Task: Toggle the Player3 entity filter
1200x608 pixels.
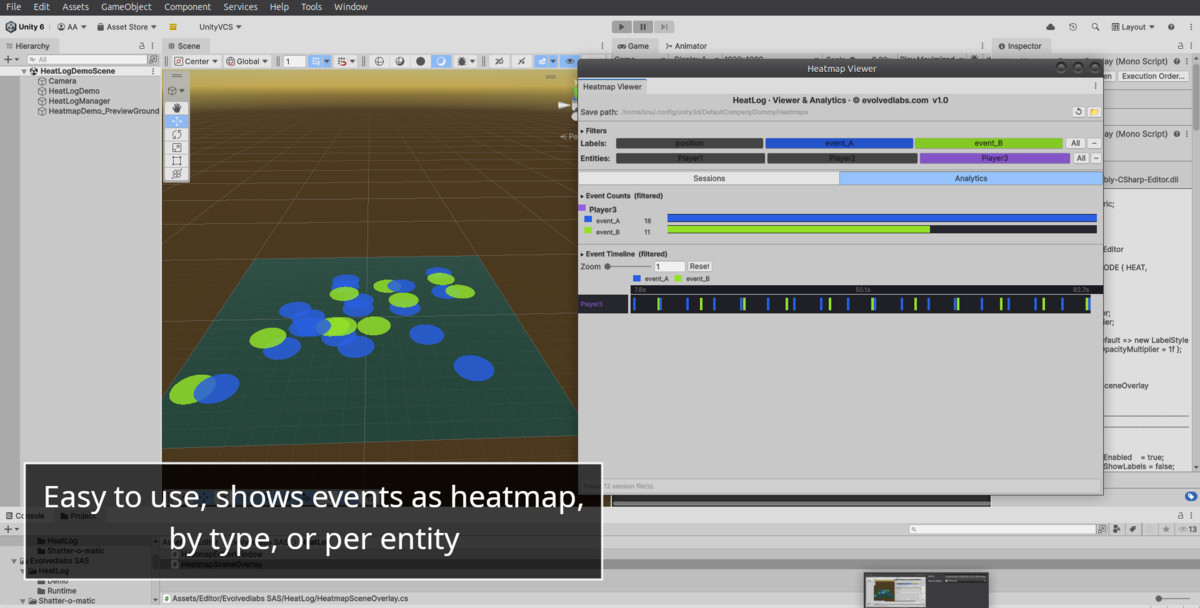Action: pyautogui.click(x=995, y=158)
